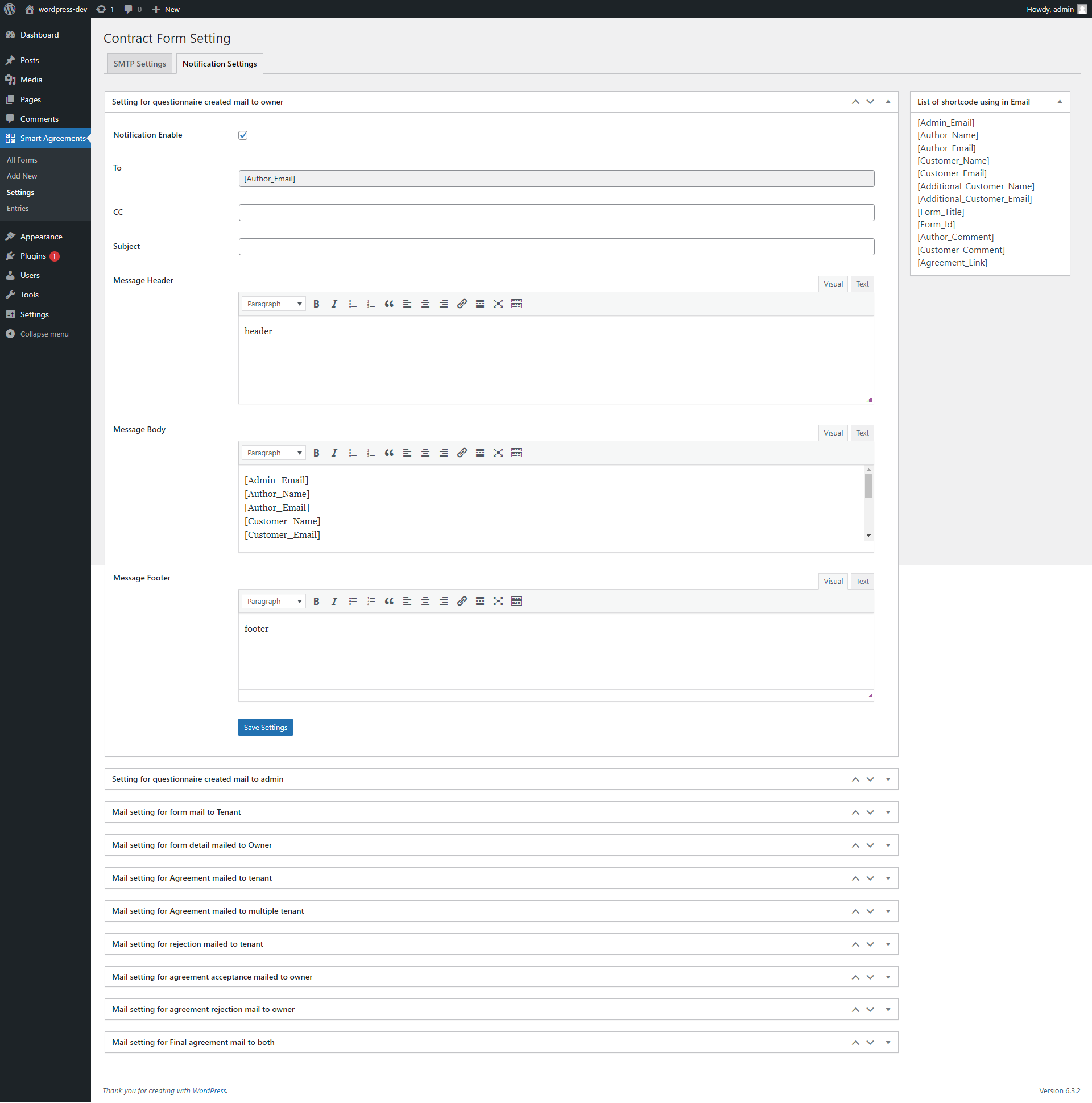The image size is (1092, 1103).
Task: Select Paragraph dropdown in Message Body toolbar
Action: click(x=271, y=452)
